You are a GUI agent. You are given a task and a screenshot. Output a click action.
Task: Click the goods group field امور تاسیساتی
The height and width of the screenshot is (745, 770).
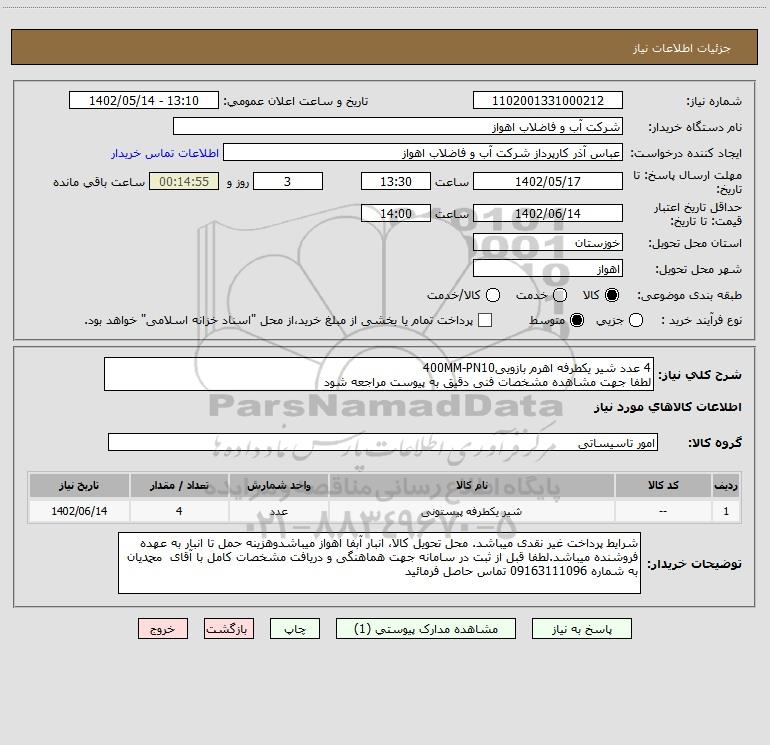tap(383, 442)
